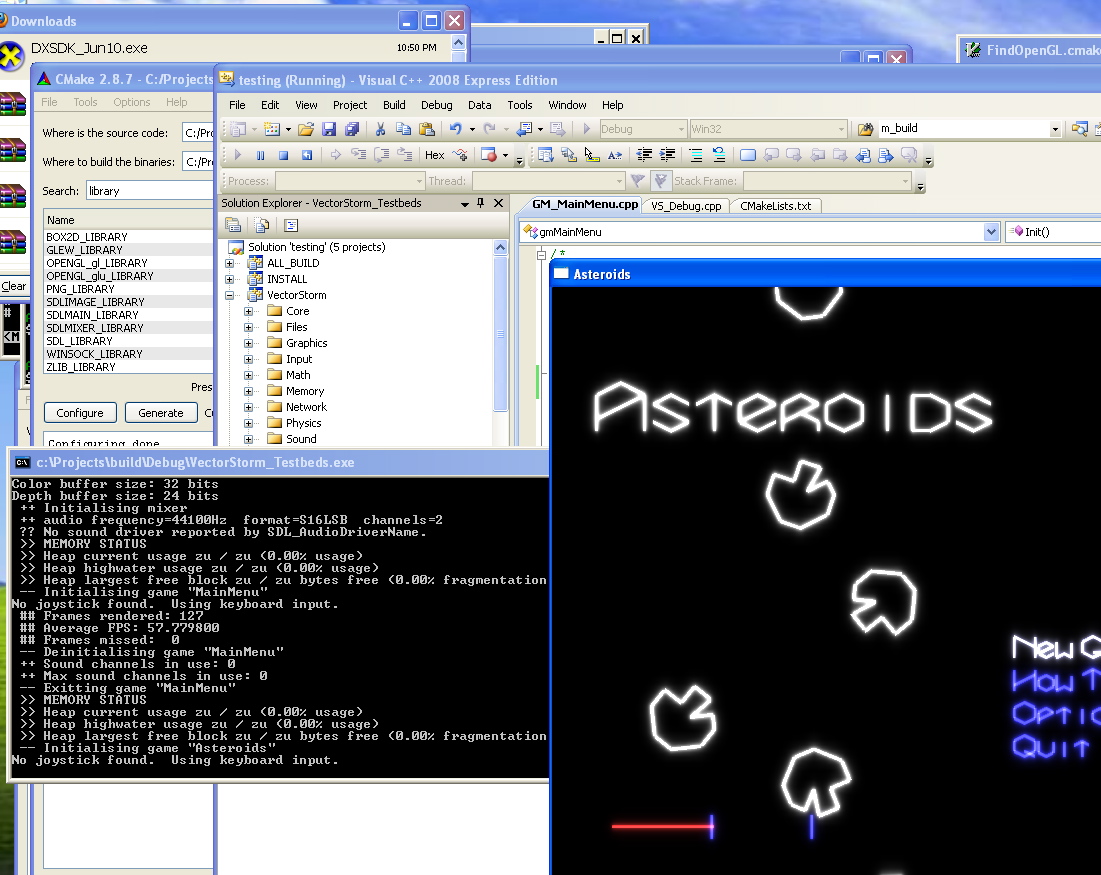
Task: Click the Generate button in CMake
Action: [161, 413]
